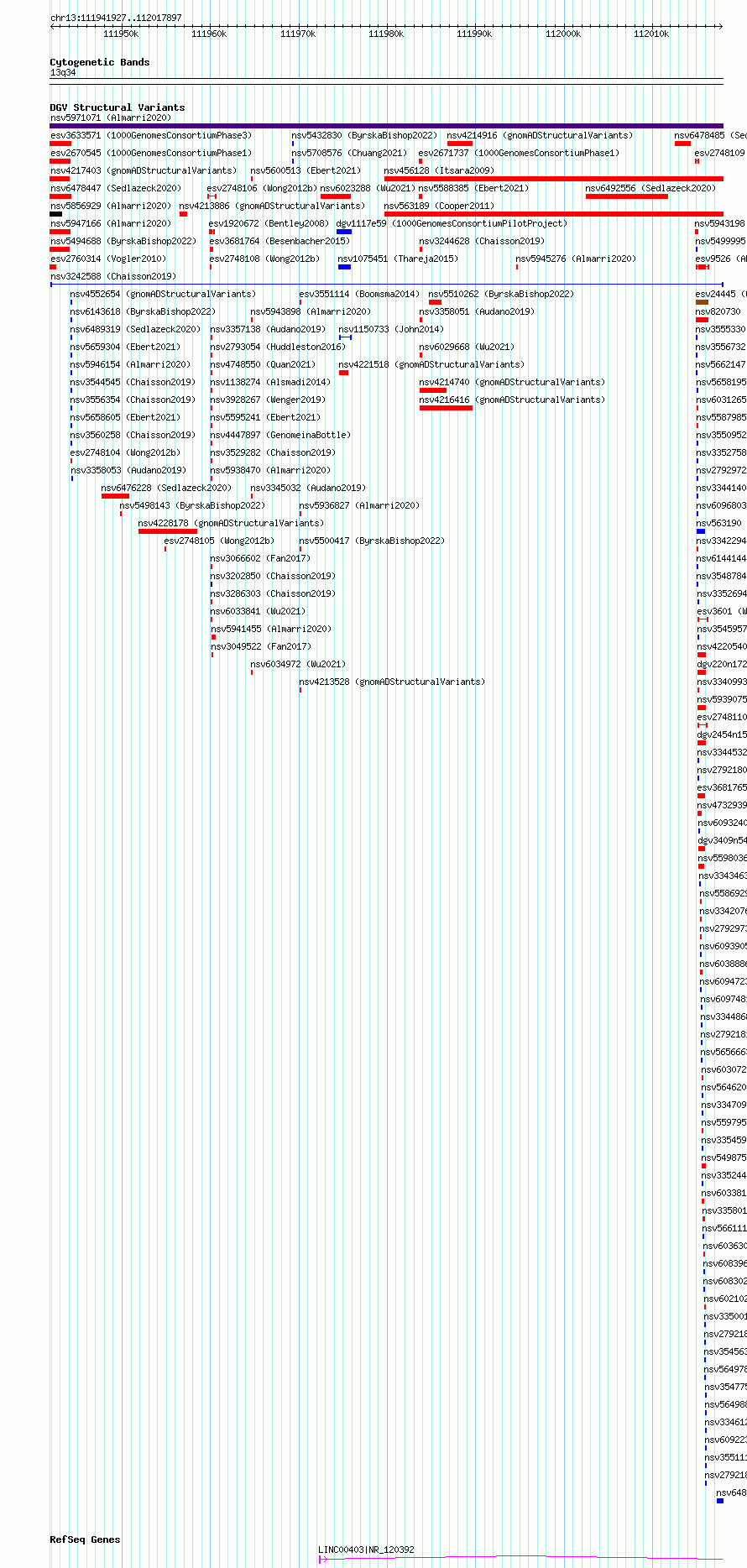Open esv2670545 (1000GenomesConsortiumPhase1) entry

click(151, 153)
